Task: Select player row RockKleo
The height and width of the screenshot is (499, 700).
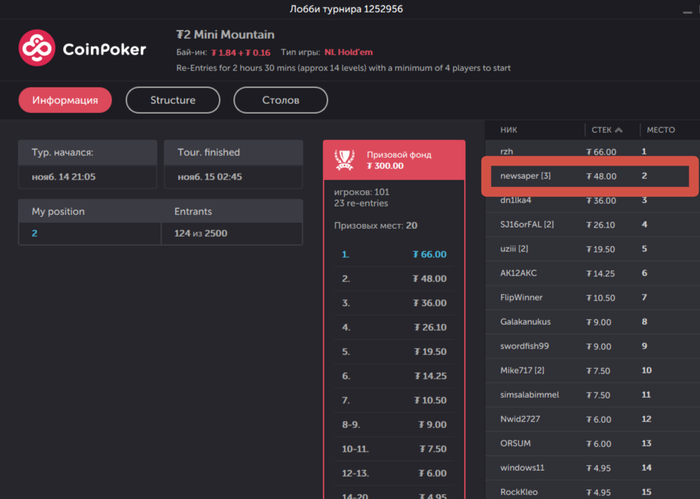Action: tap(592, 491)
